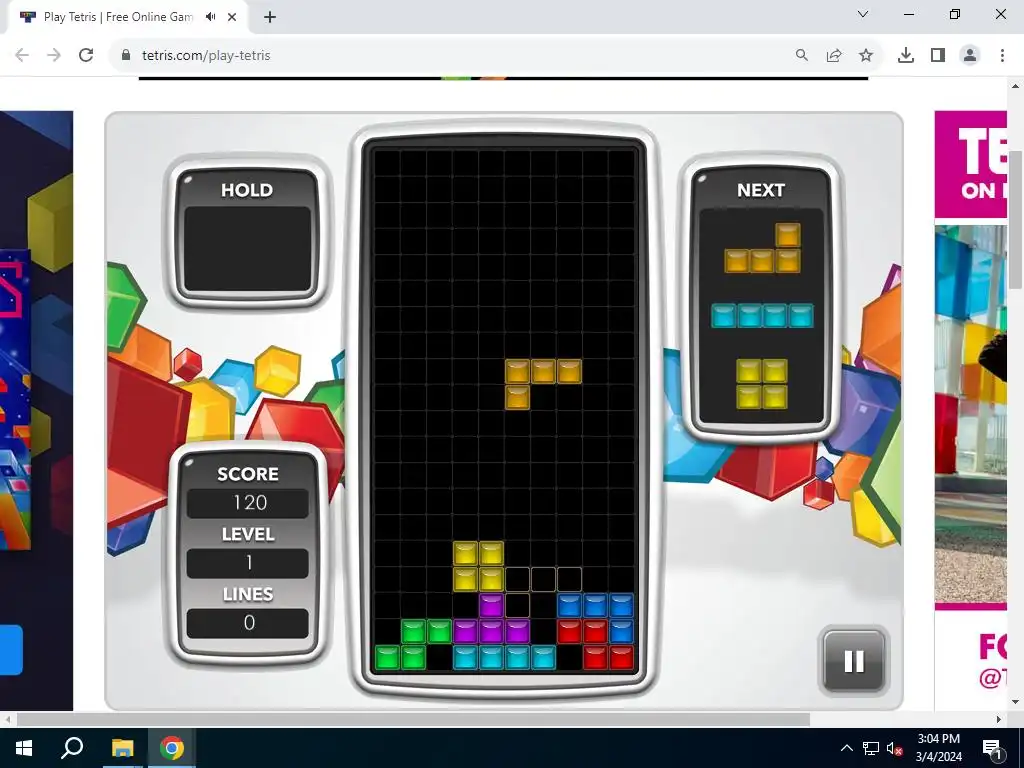Open the notification center icon
The width and height of the screenshot is (1024, 768).
(x=992, y=748)
